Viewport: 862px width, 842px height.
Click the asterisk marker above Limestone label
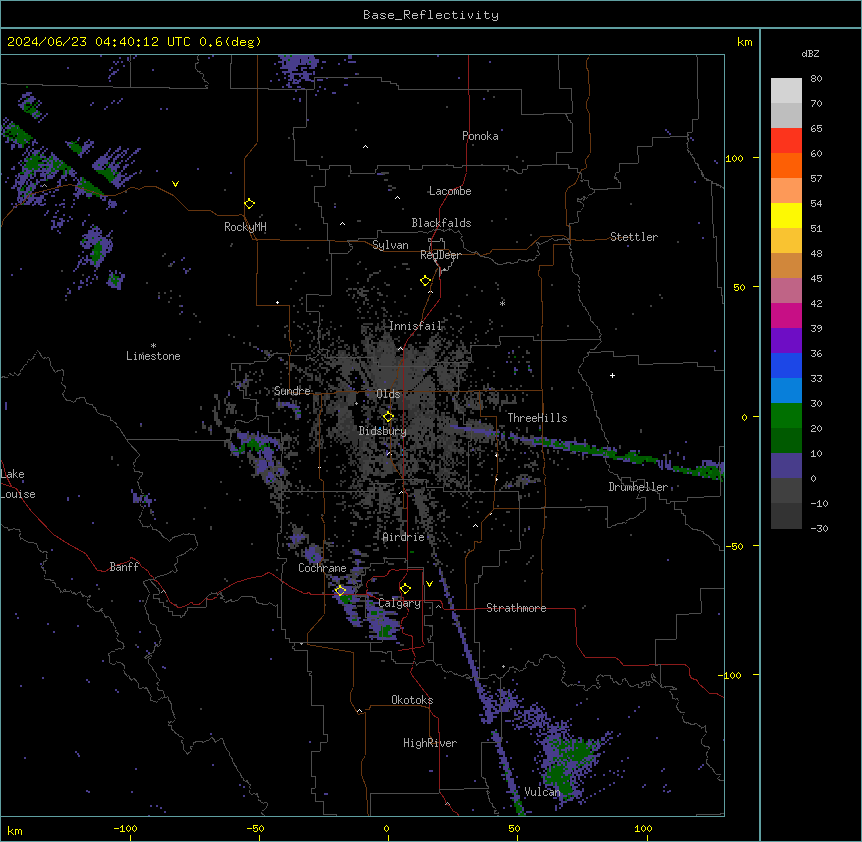pos(153,346)
